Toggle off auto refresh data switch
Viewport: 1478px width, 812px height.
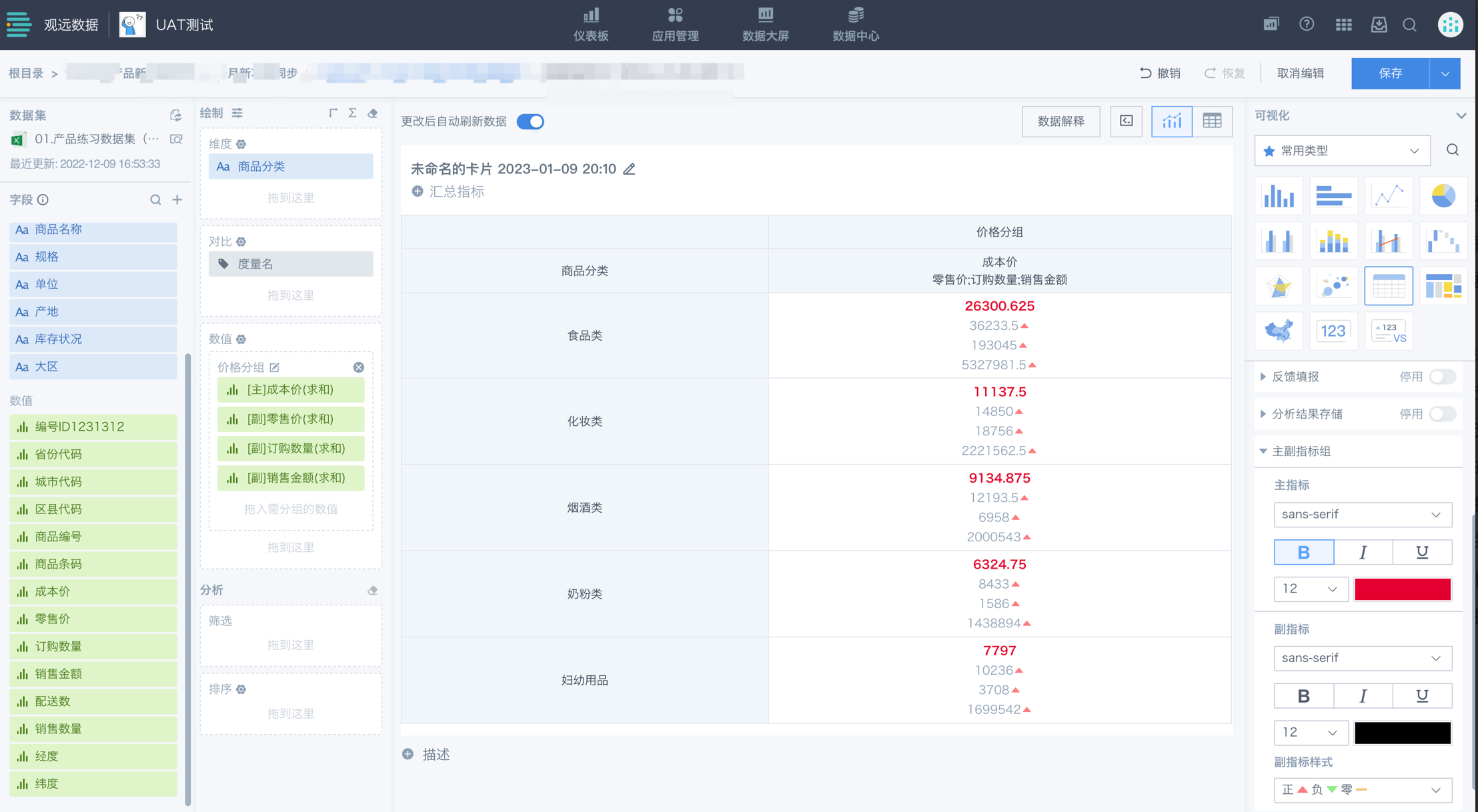(531, 121)
